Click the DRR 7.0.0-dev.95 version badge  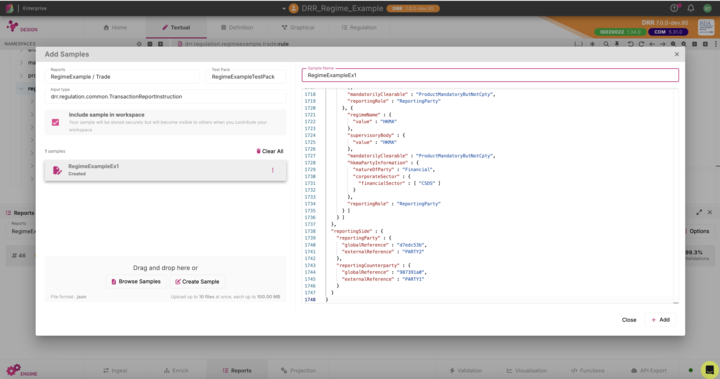pyautogui.click(x=413, y=8)
